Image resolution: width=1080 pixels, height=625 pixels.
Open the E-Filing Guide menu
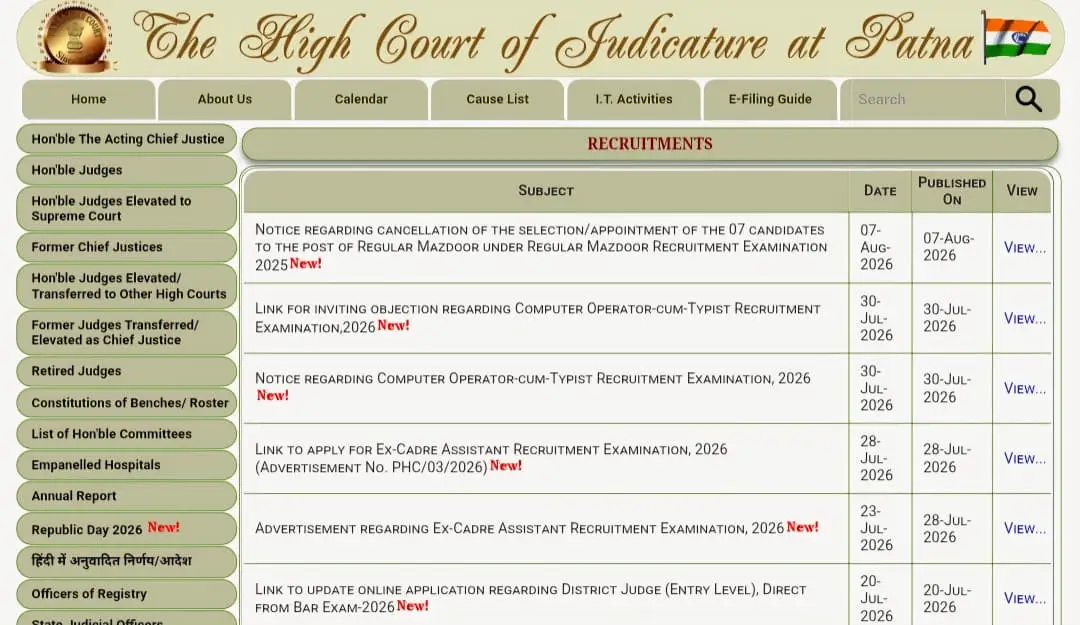(770, 99)
